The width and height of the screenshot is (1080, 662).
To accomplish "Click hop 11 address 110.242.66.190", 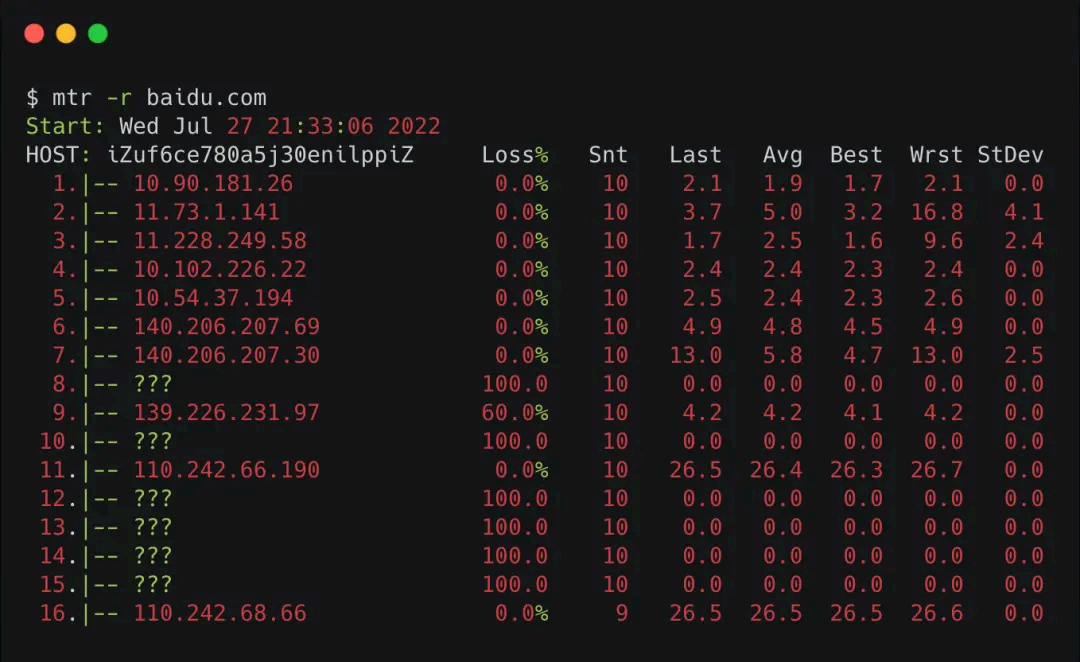I will point(227,470).
